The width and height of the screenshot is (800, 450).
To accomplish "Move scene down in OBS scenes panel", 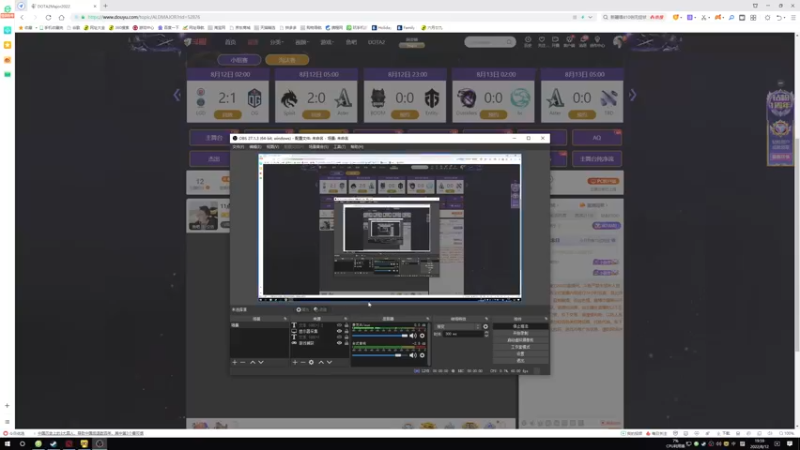I will click(261, 362).
